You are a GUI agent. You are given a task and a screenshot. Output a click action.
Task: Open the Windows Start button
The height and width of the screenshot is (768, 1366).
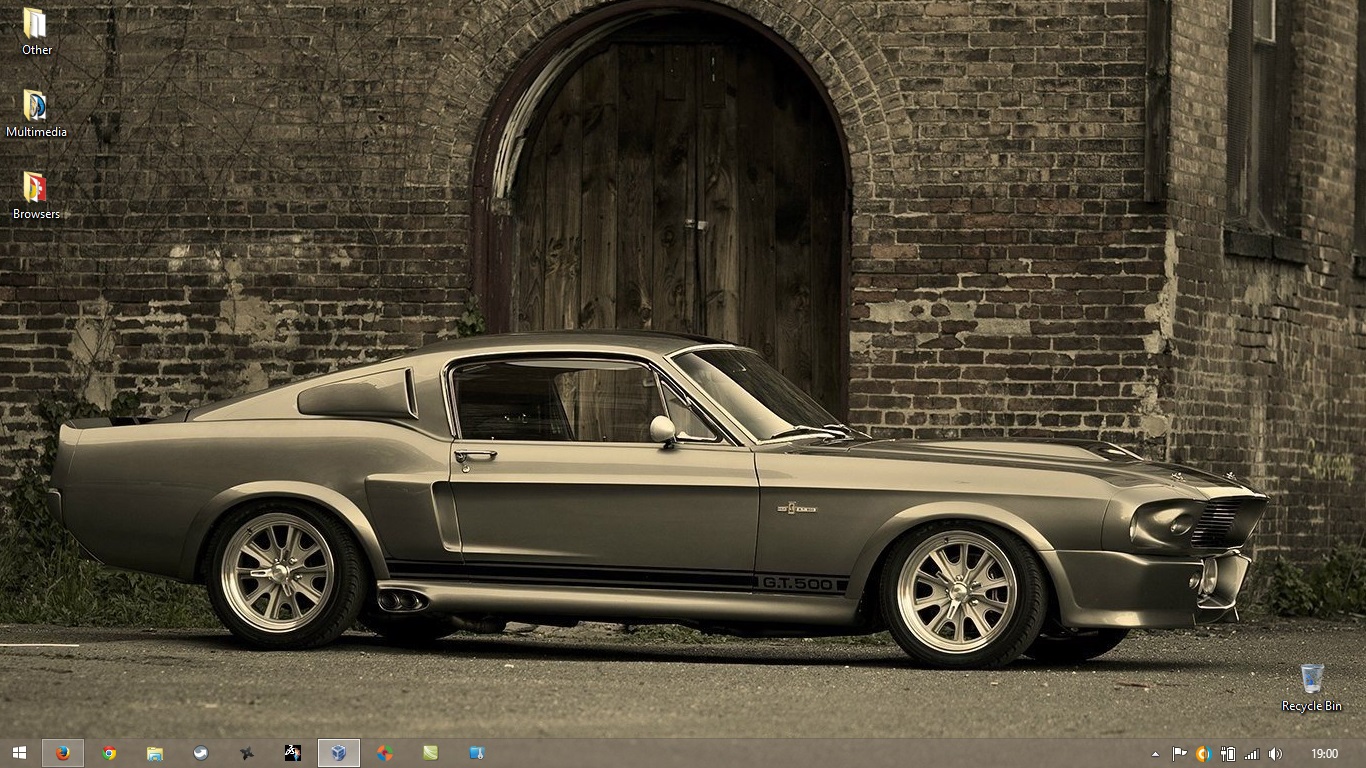click(x=19, y=753)
